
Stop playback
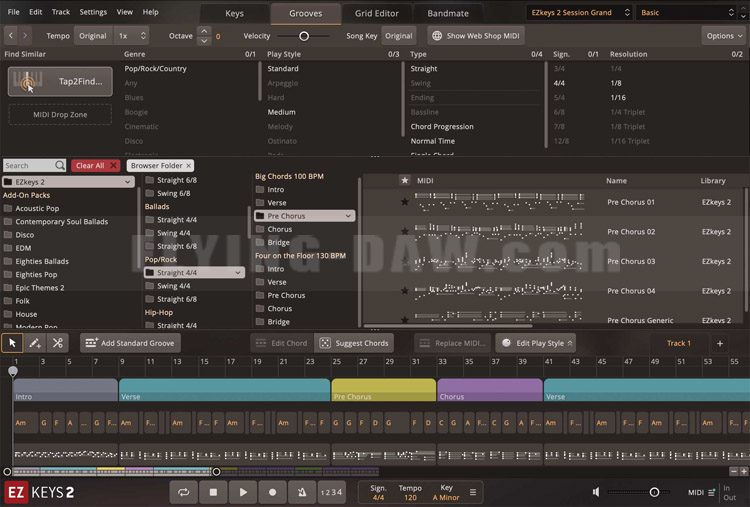213,492
